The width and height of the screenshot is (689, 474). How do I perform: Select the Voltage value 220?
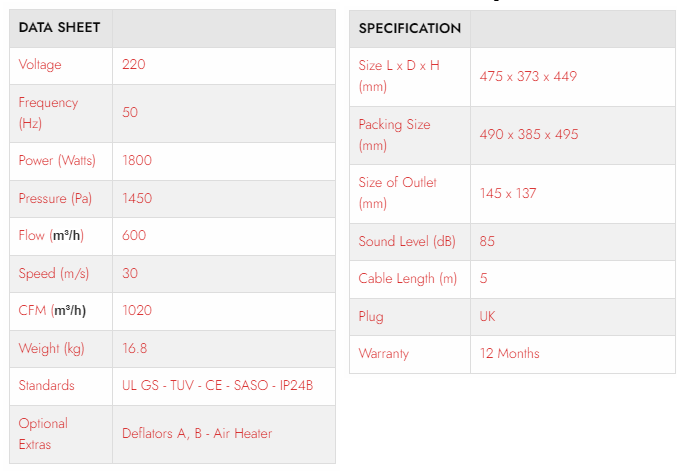click(134, 65)
